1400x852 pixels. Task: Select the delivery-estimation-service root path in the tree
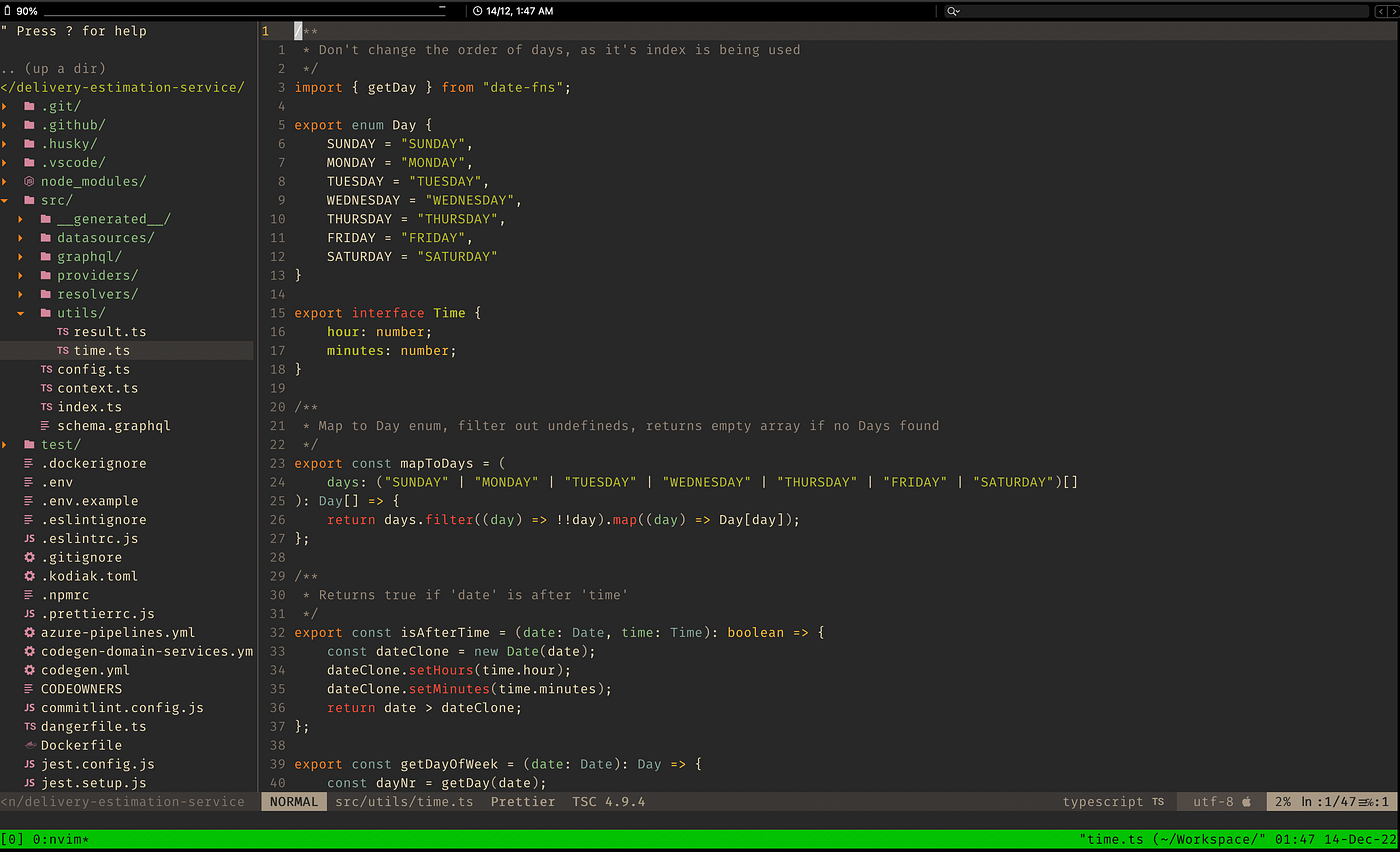pyautogui.click(x=122, y=87)
